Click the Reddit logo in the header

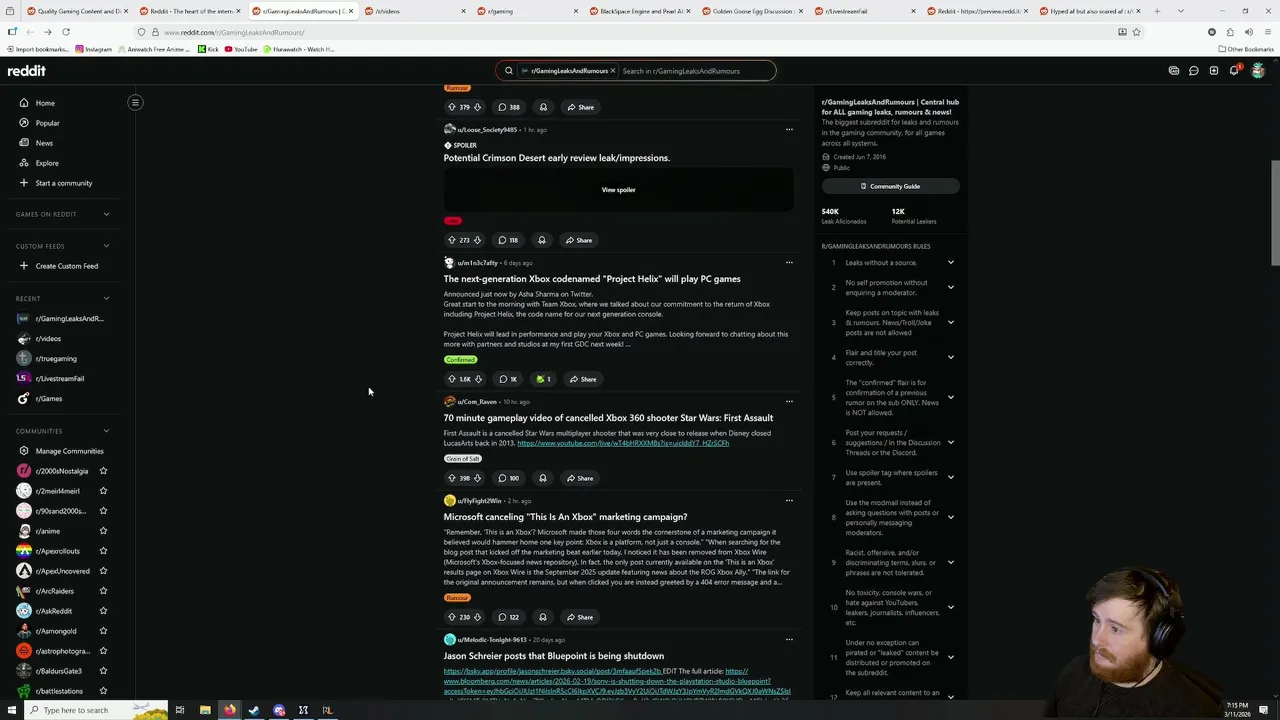[26, 71]
